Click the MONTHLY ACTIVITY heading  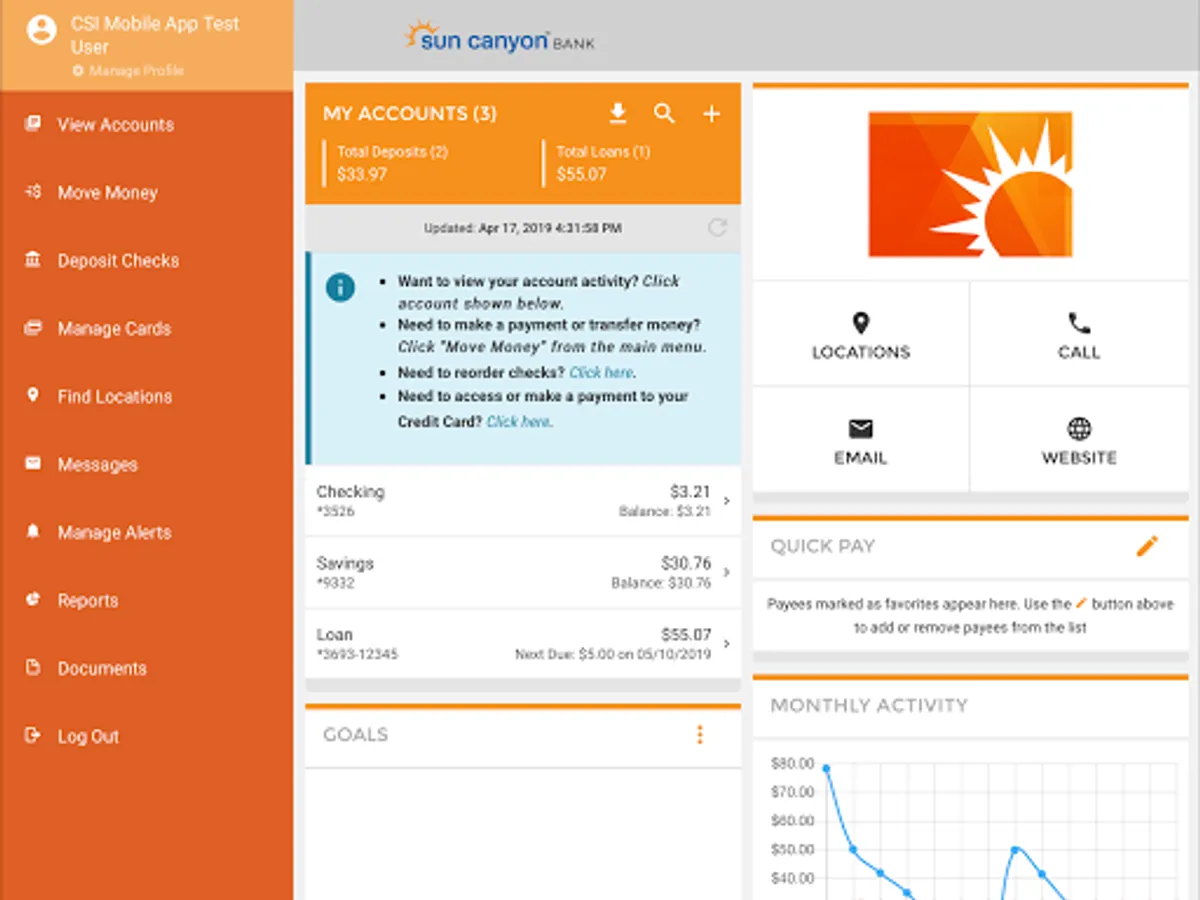coord(869,705)
